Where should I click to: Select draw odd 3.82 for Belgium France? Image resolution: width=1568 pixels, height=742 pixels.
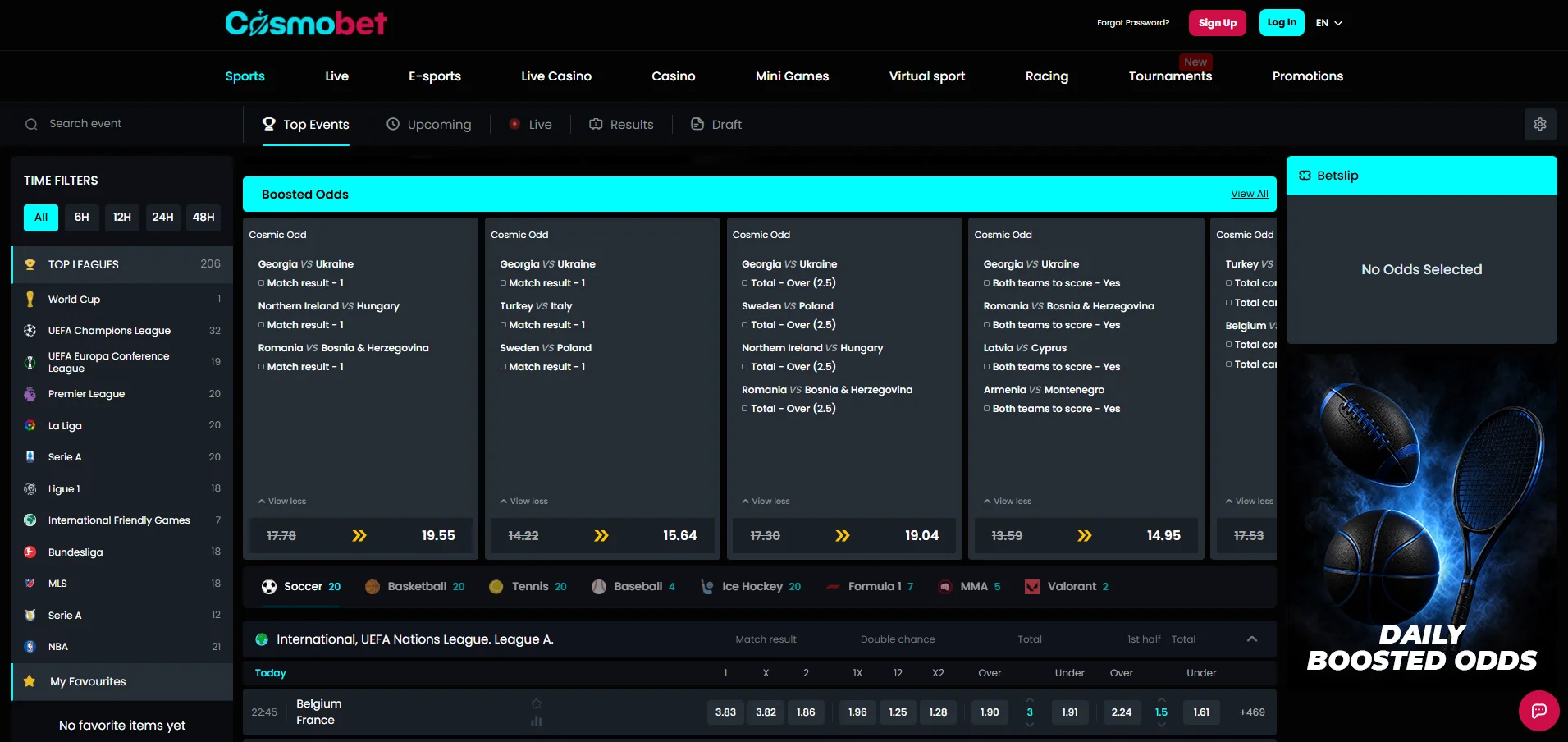pyautogui.click(x=766, y=712)
